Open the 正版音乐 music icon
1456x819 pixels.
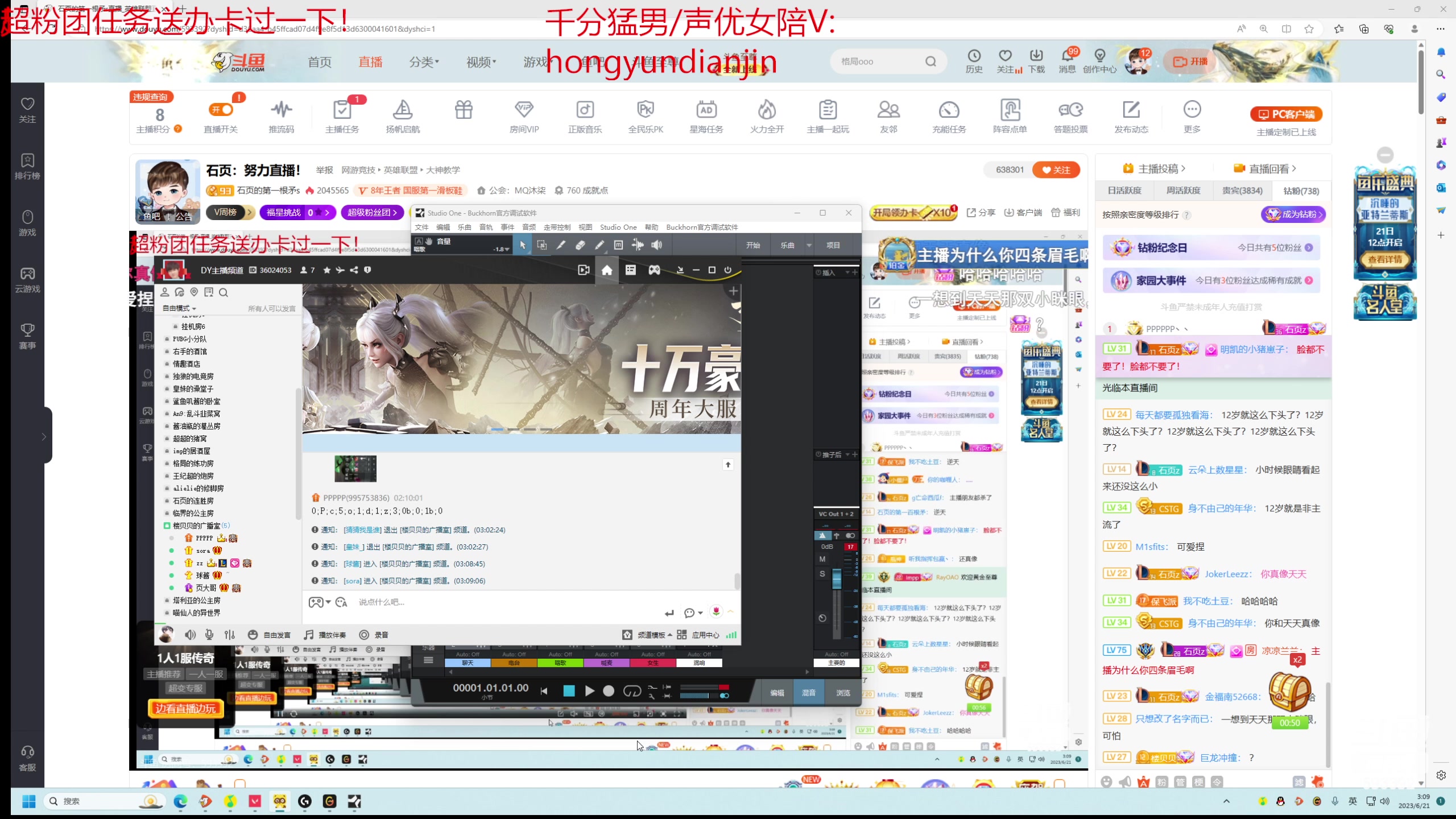pyautogui.click(x=585, y=116)
